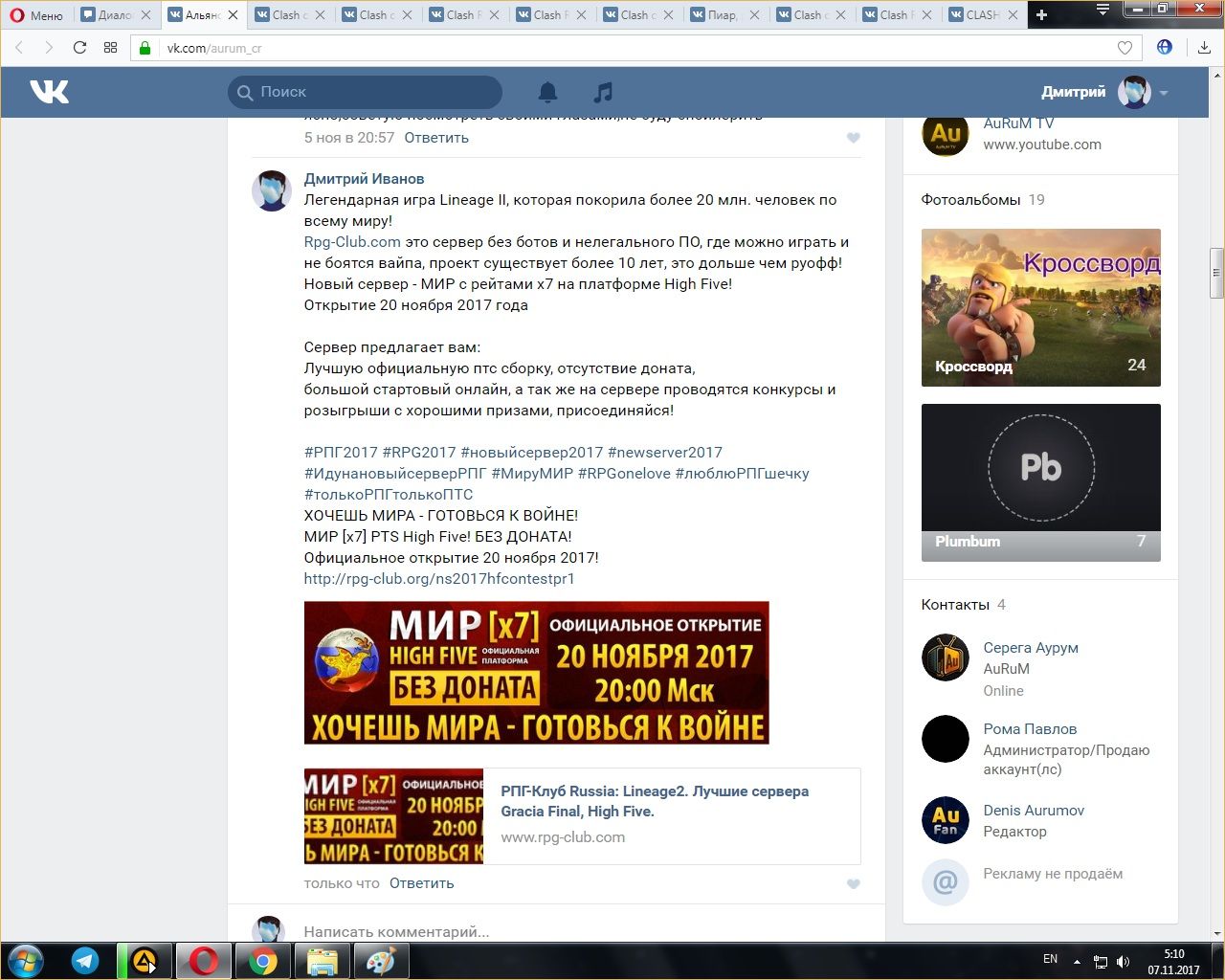Screen dimensions: 1225x980
Task: Click network icon in system tray
Action: coord(1101,962)
